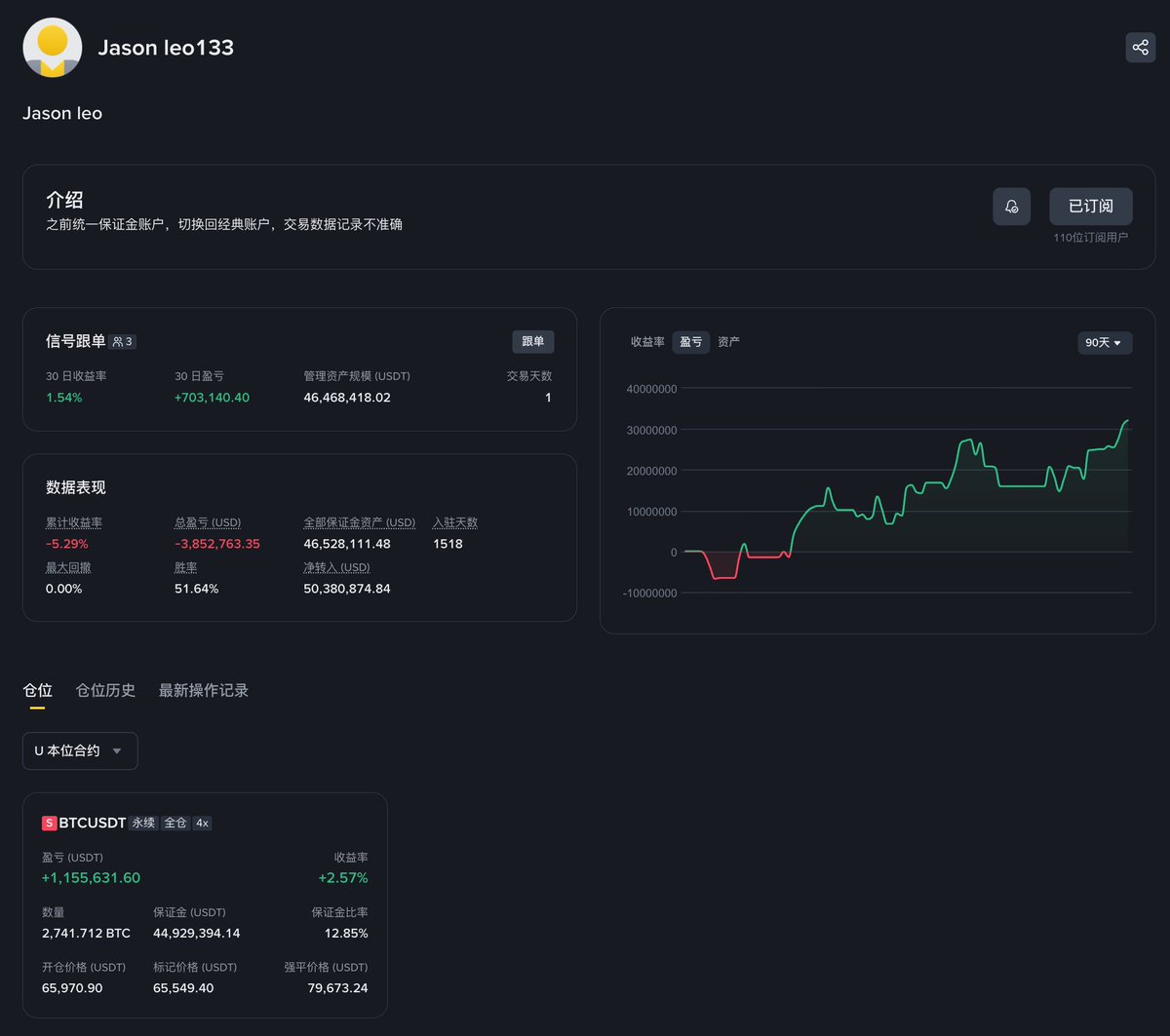The image size is (1170, 1036).
Task: Click the Jason leo133 profile avatar
Action: [x=52, y=48]
